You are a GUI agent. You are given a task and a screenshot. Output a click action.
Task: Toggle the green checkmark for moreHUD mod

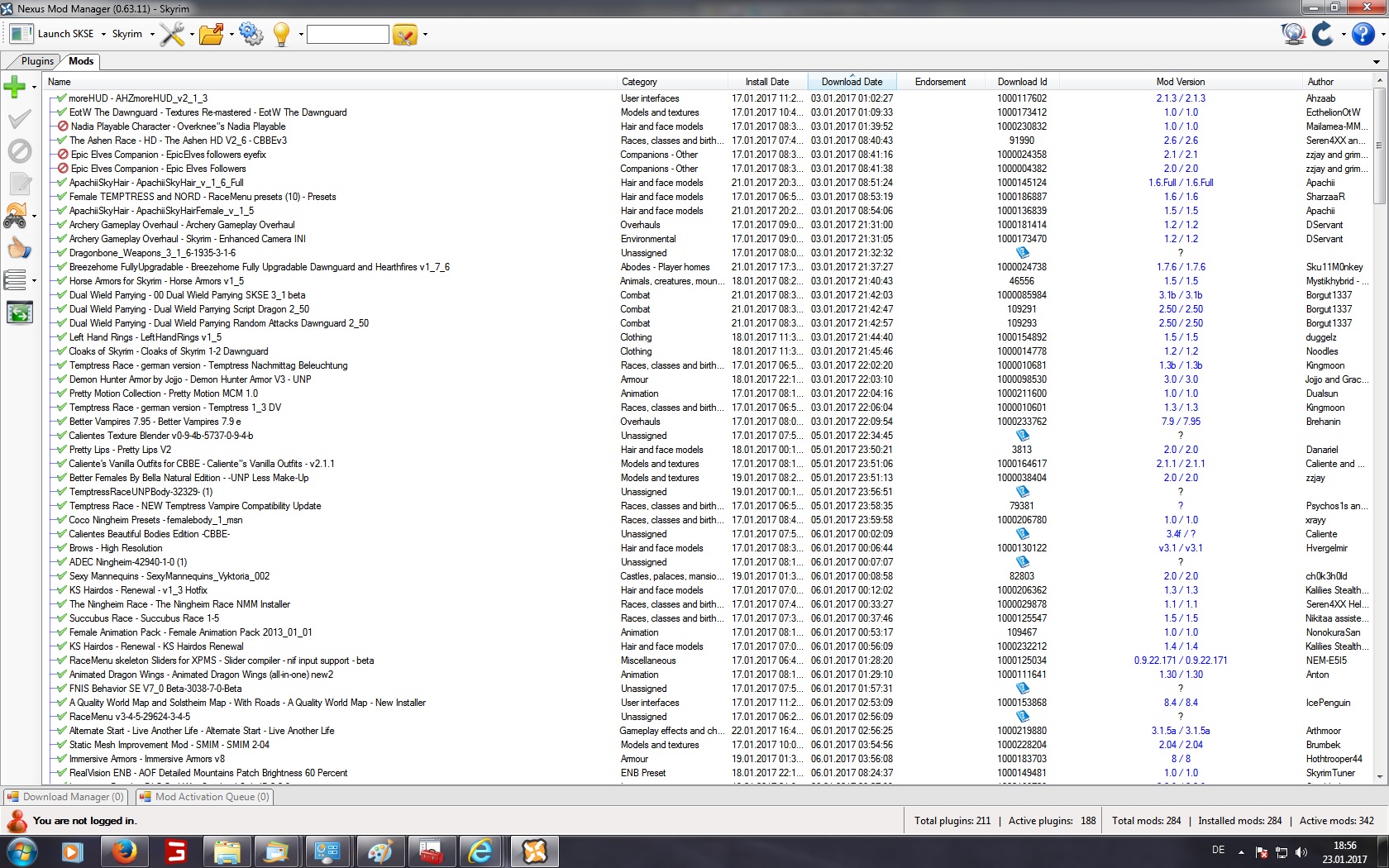pos(61,98)
